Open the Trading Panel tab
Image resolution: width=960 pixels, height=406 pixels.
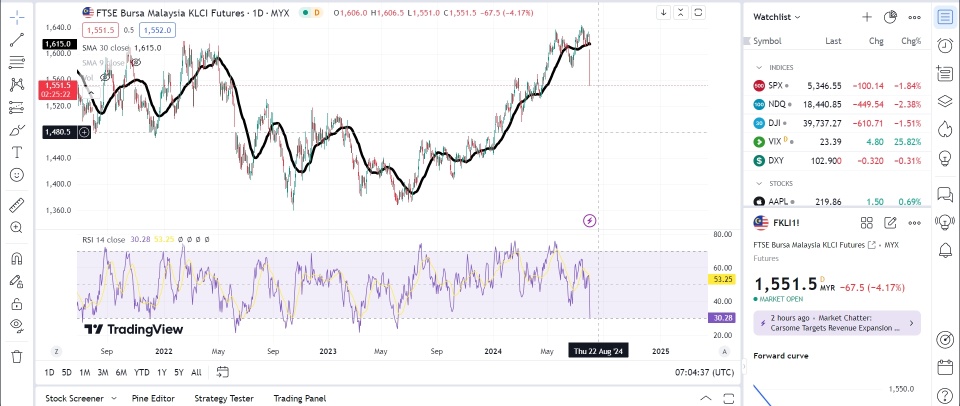pyautogui.click(x=300, y=398)
